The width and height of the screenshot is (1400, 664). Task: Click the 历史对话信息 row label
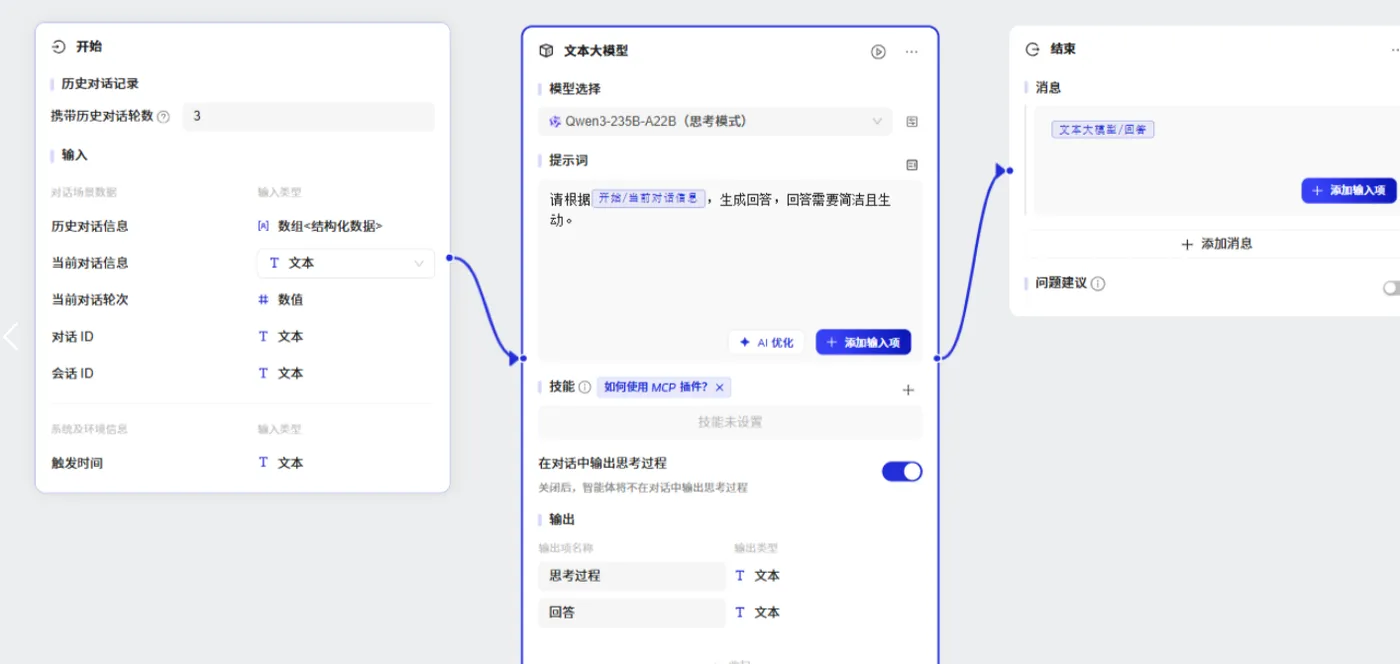click(x=90, y=226)
